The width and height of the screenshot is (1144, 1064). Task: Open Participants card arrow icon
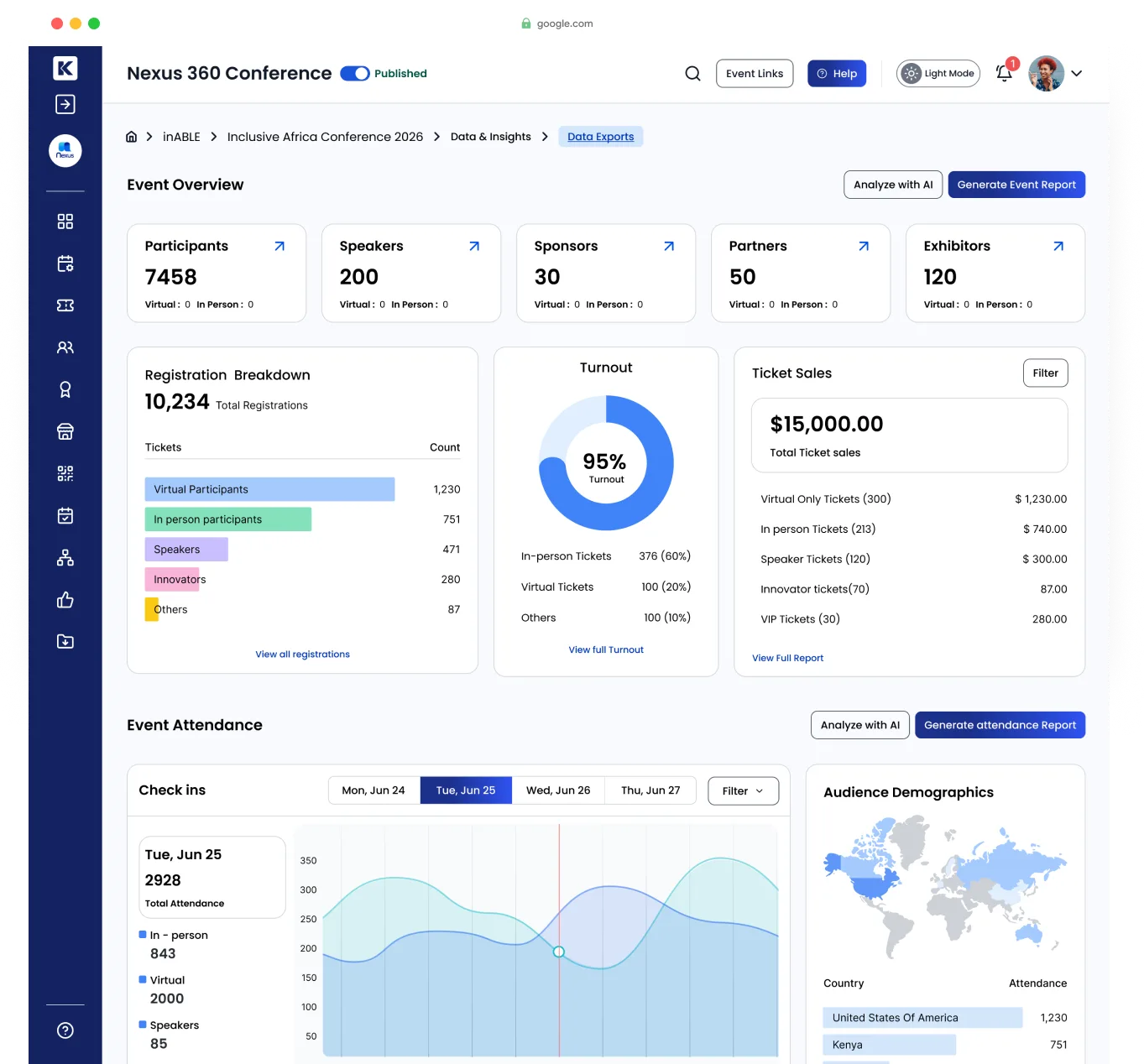click(x=279, y=246)
